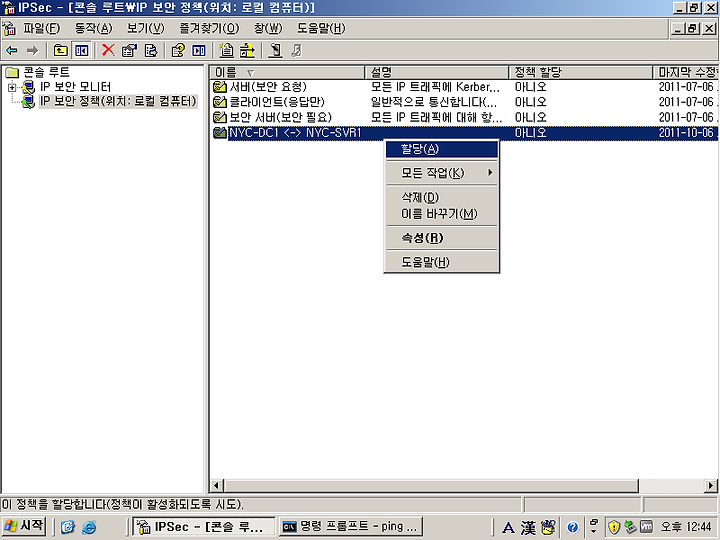Image resolution: width=720 pixels, height=540 pixels.
Task: Click the NYC-DC1 <-> NYC-SVR1 policy icon
Action: click(220, 133)
